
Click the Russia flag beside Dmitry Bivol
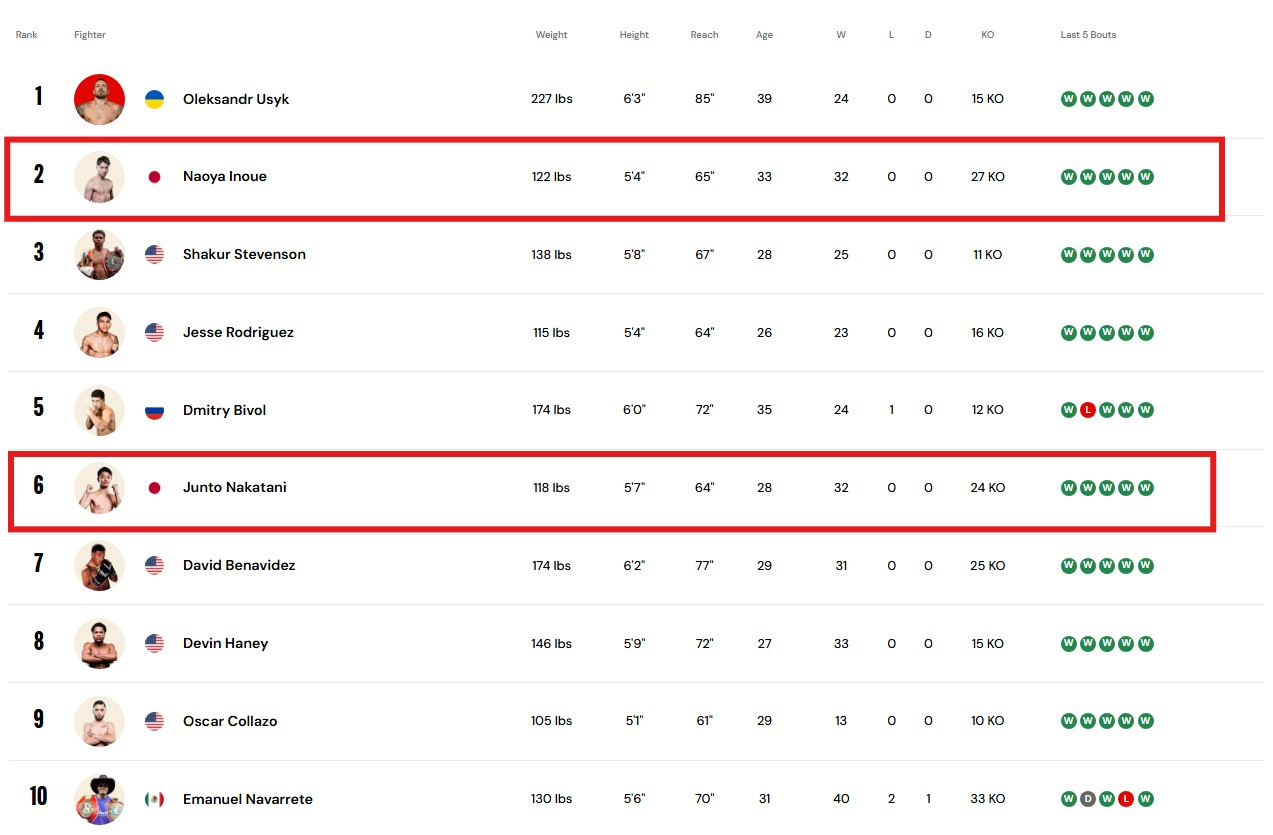[154, 410]
